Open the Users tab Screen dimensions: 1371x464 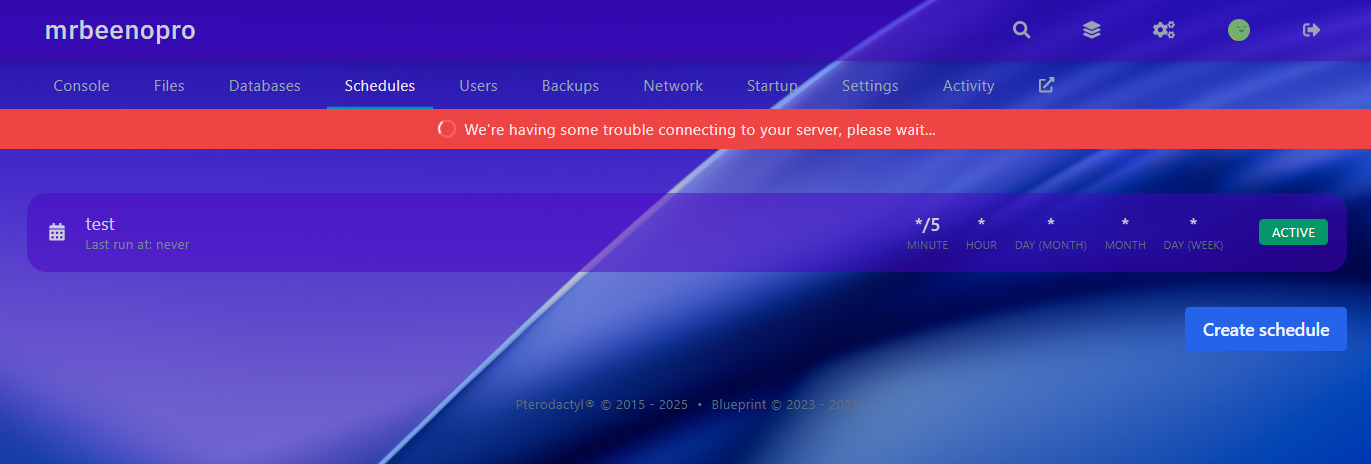(478, 86)
